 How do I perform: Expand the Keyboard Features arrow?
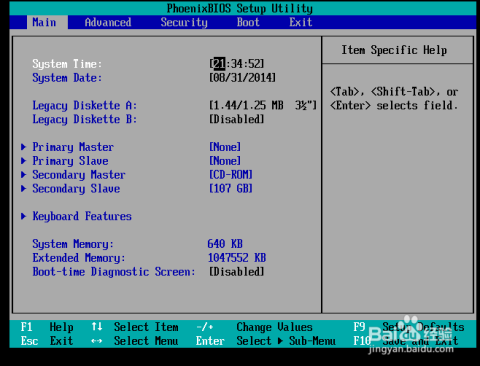point(23,216)
